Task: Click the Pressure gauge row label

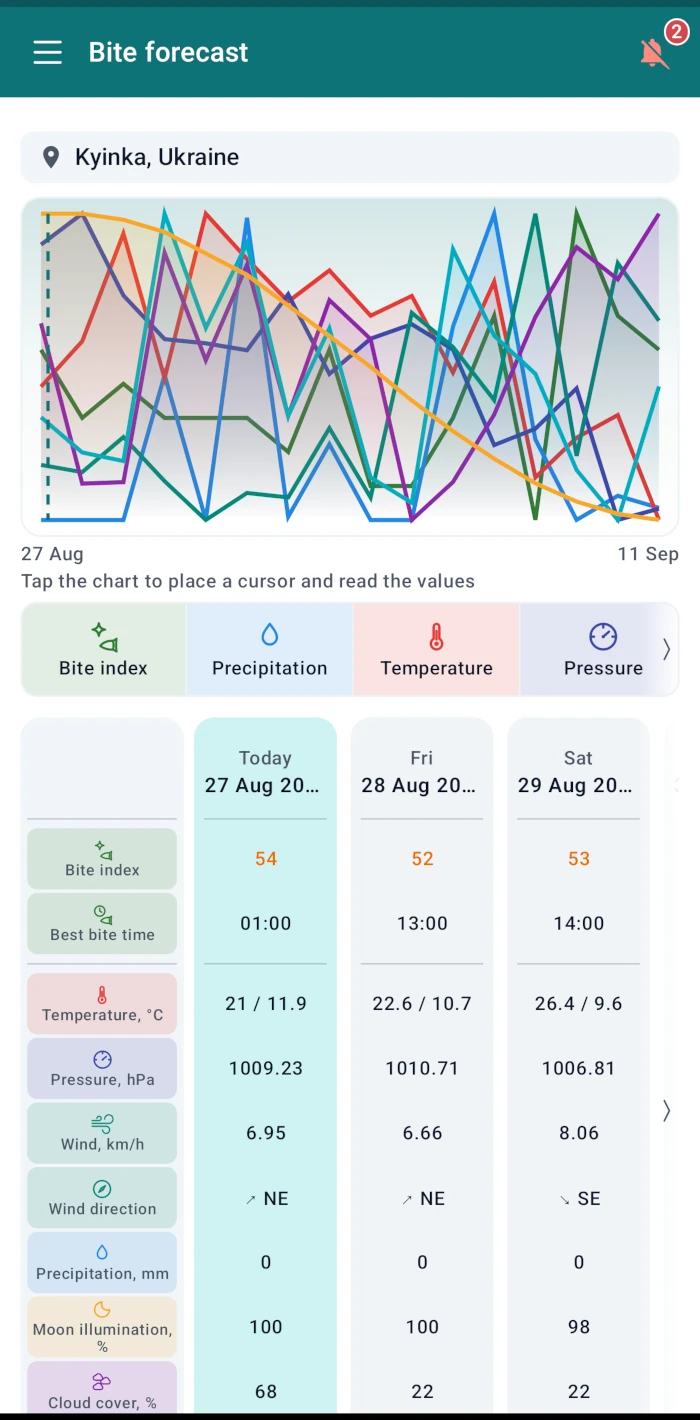Action: 102,1068
